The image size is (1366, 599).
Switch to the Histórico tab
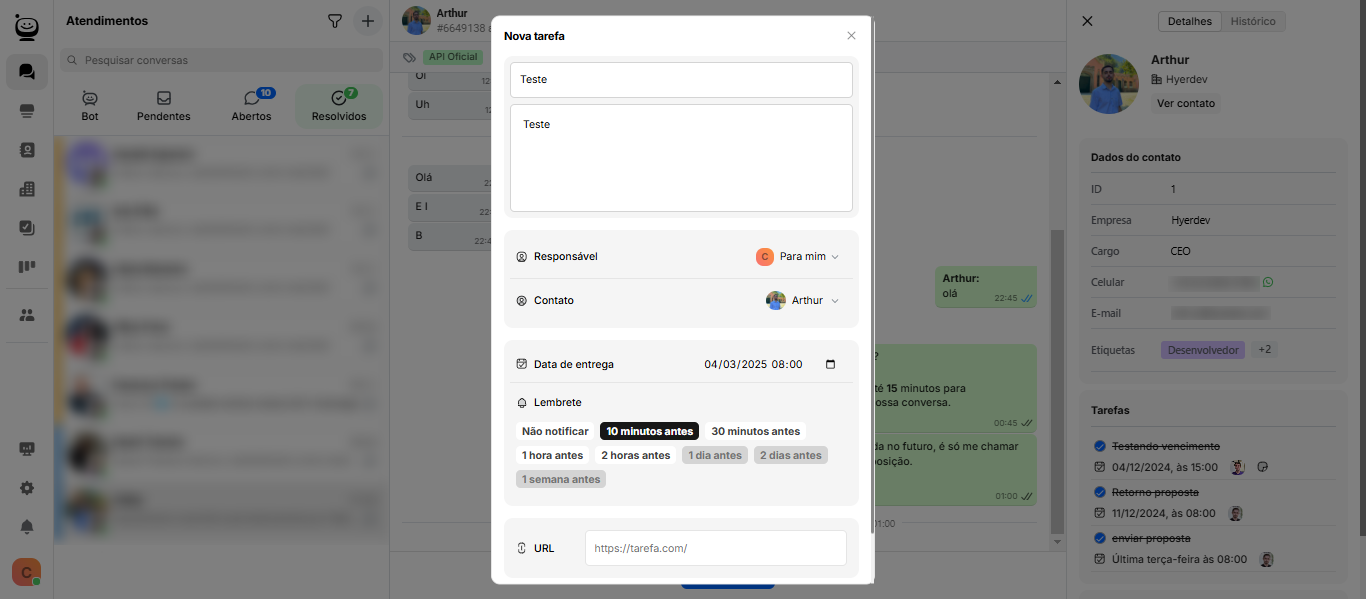pyautogui.click(x=1252, y=21)
